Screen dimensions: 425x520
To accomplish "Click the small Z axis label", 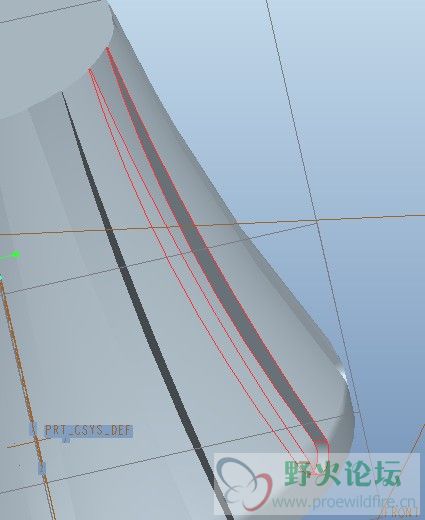I will pos(42,469).
